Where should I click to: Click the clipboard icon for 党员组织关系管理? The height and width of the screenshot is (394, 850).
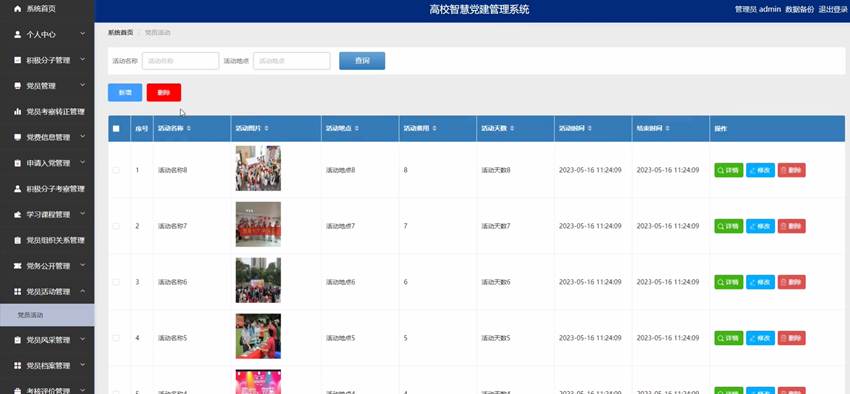17,240
